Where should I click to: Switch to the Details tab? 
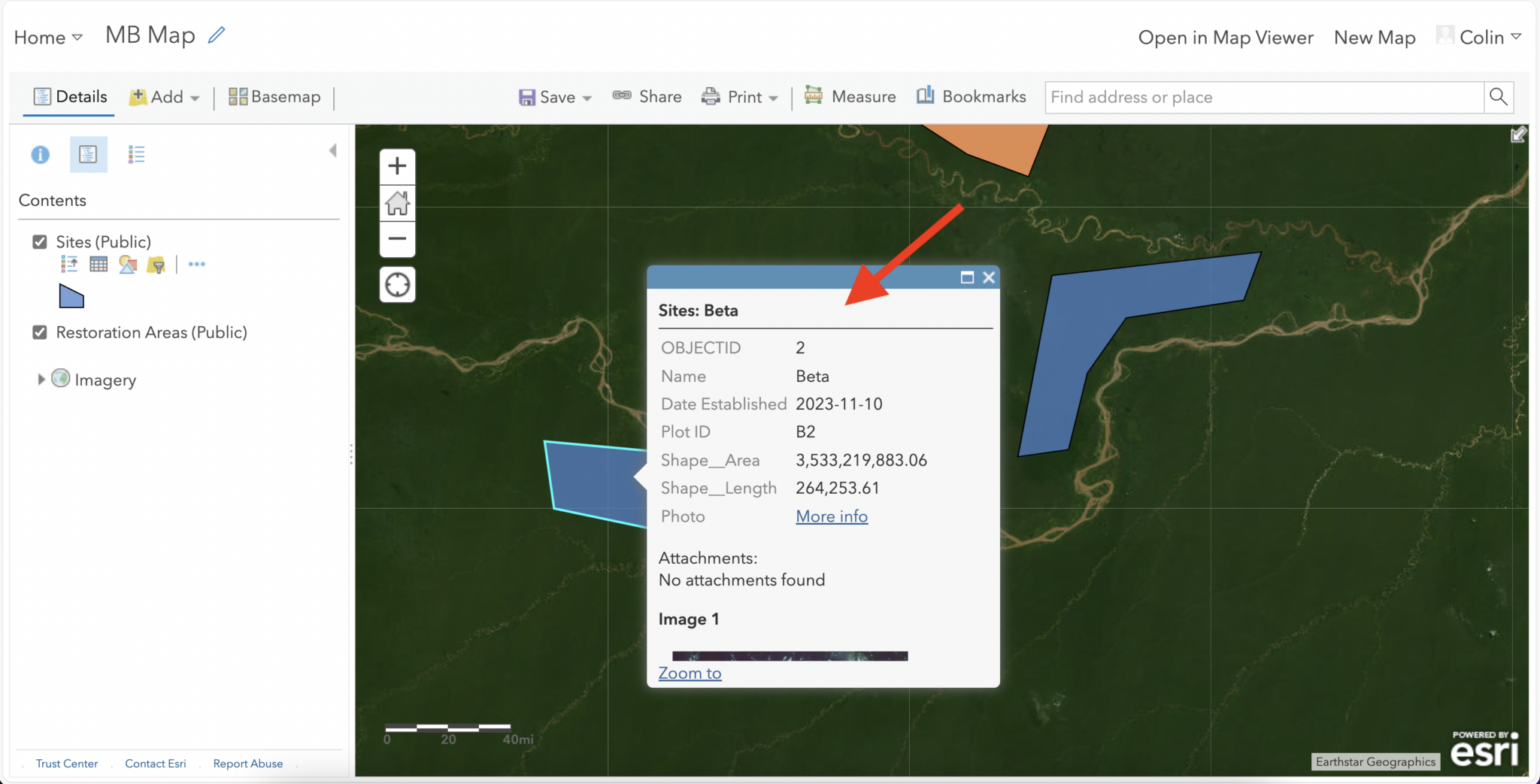click(70, 96)
